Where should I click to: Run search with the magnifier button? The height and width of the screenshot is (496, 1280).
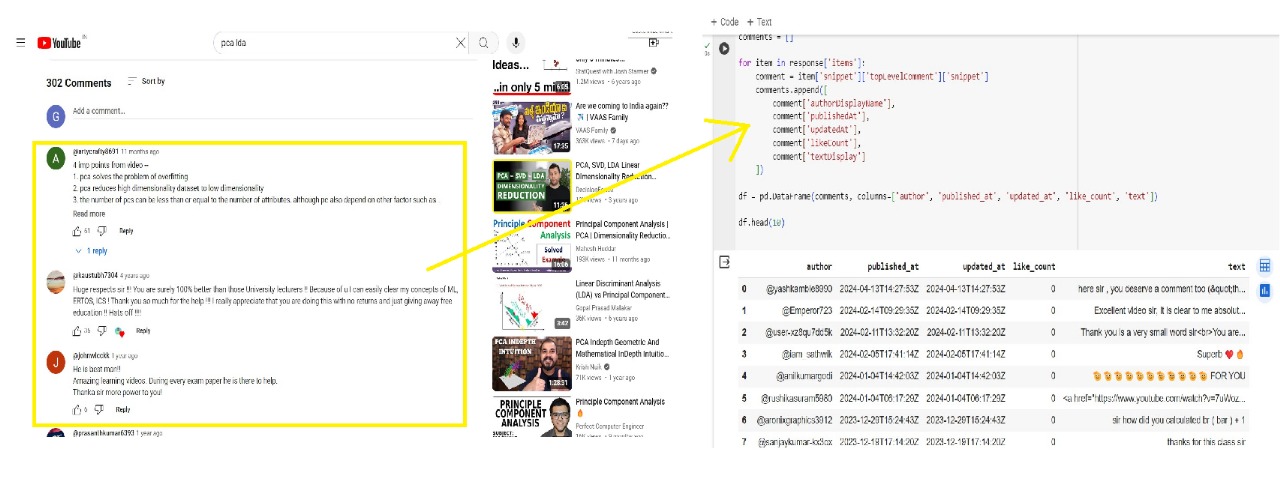coord(484,43)
